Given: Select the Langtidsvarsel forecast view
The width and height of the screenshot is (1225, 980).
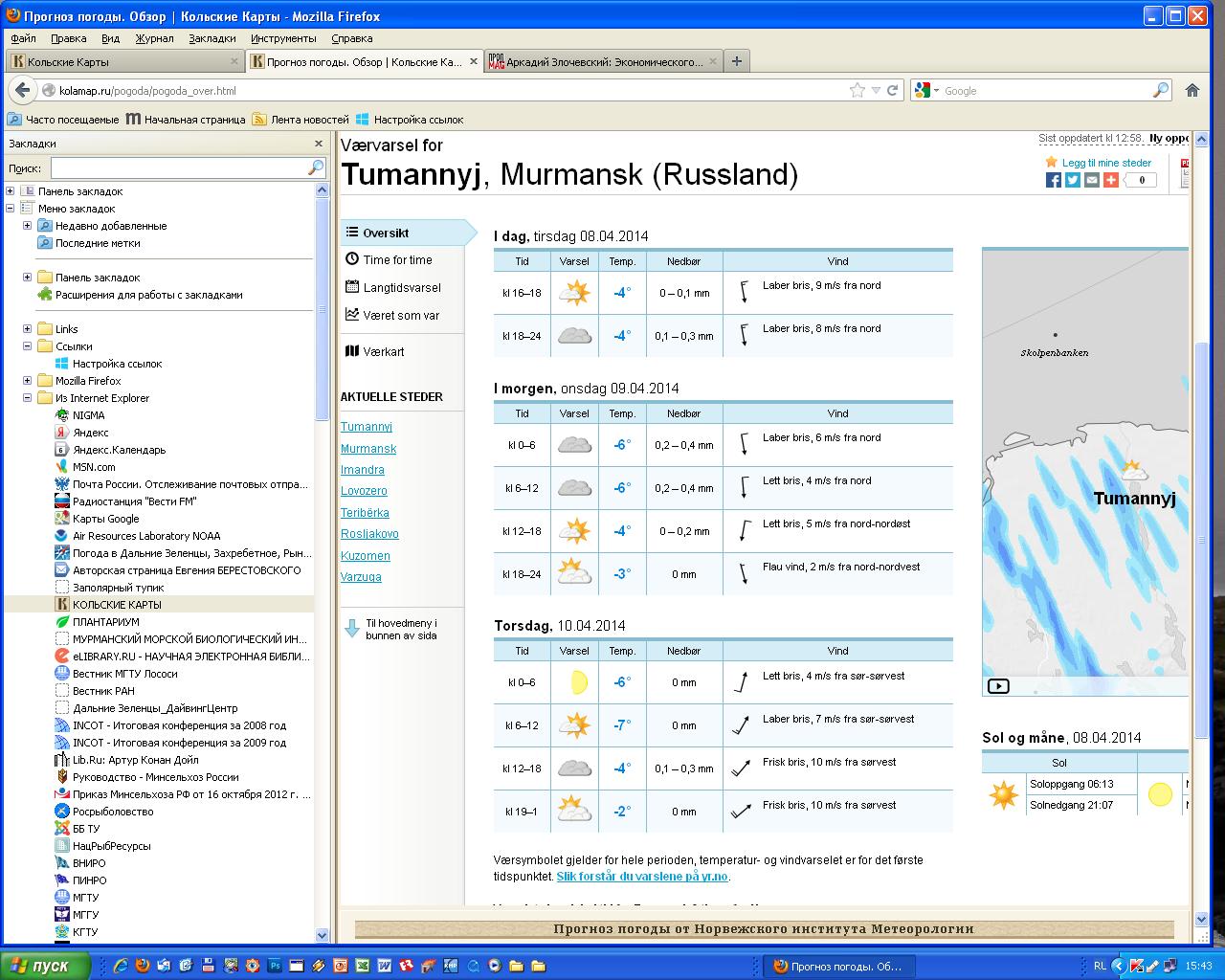Looking at the screenshot, I should [401, 287].
